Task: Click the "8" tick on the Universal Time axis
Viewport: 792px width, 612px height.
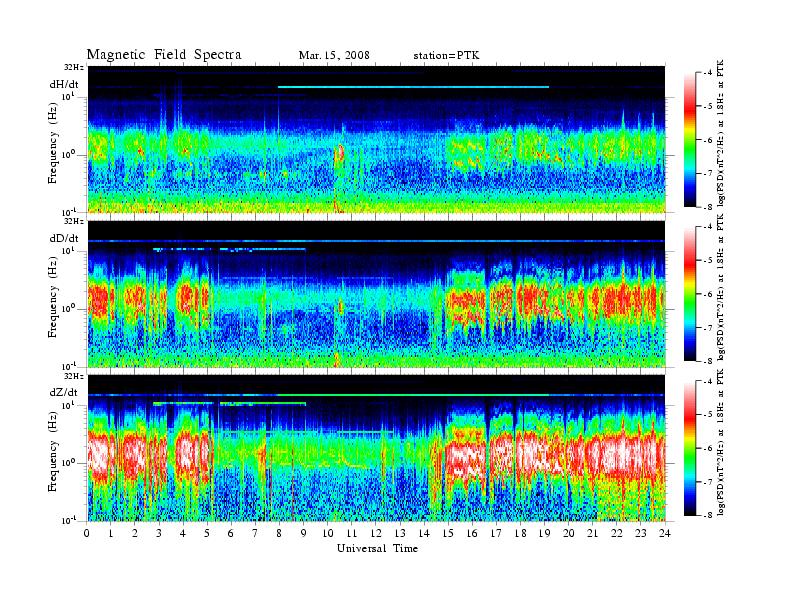Action: click(279, 534)
